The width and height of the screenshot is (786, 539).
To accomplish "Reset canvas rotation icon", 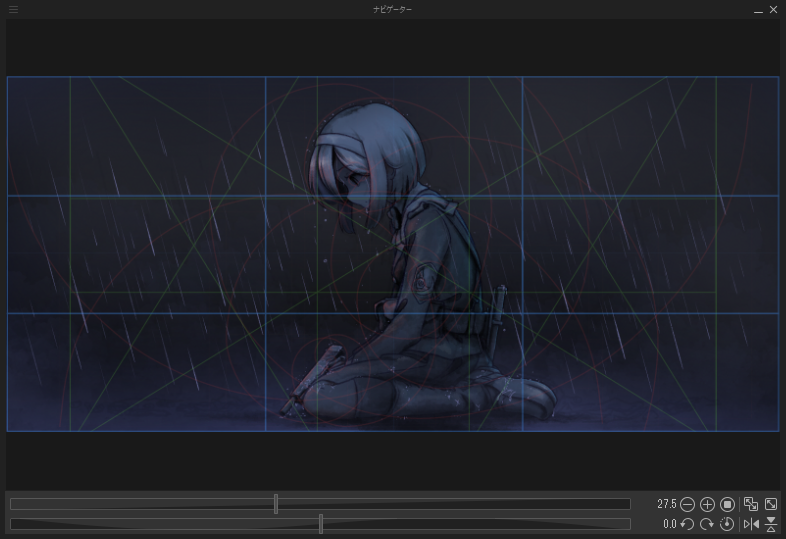I will point(728,524).
